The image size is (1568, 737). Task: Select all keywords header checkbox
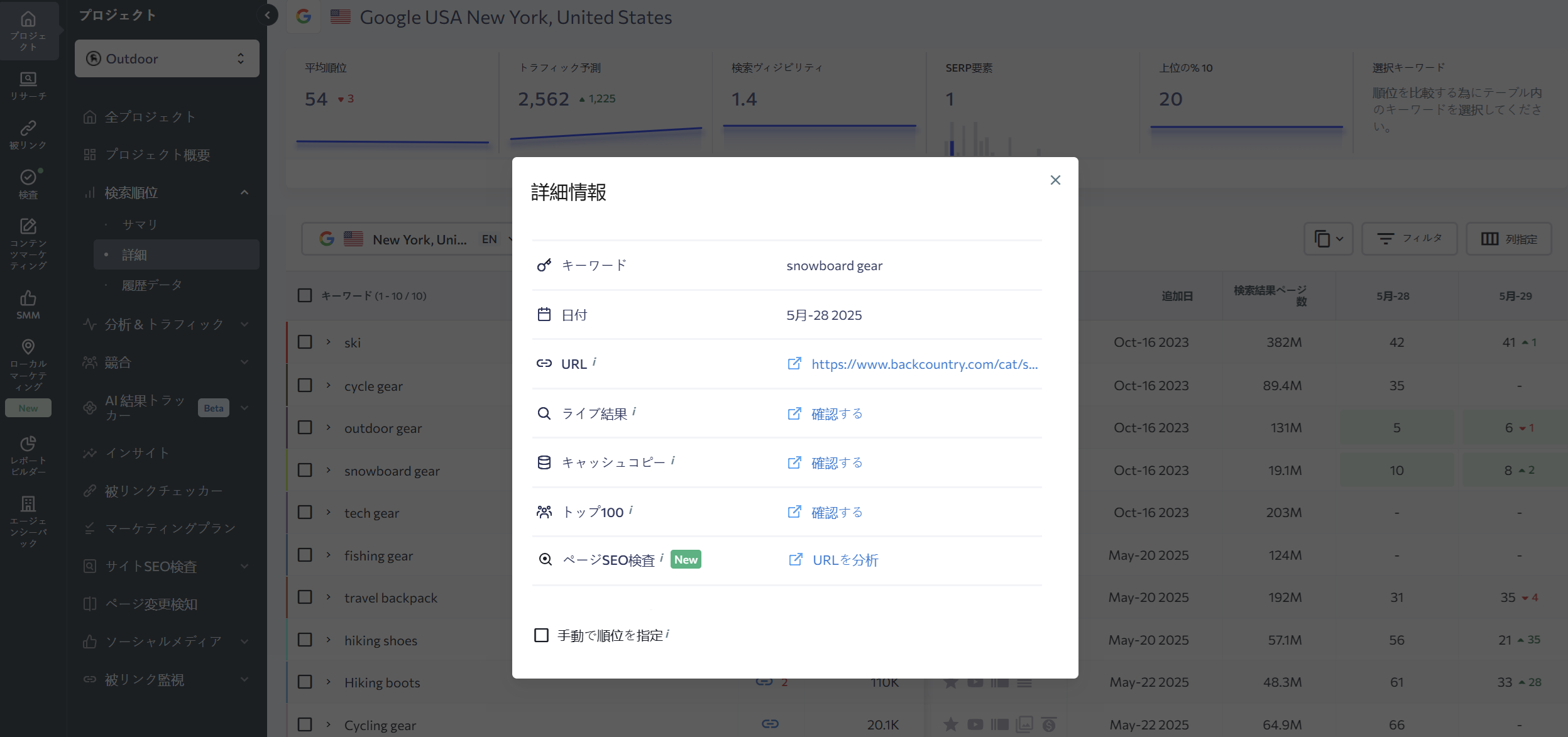tap(305, 295)
